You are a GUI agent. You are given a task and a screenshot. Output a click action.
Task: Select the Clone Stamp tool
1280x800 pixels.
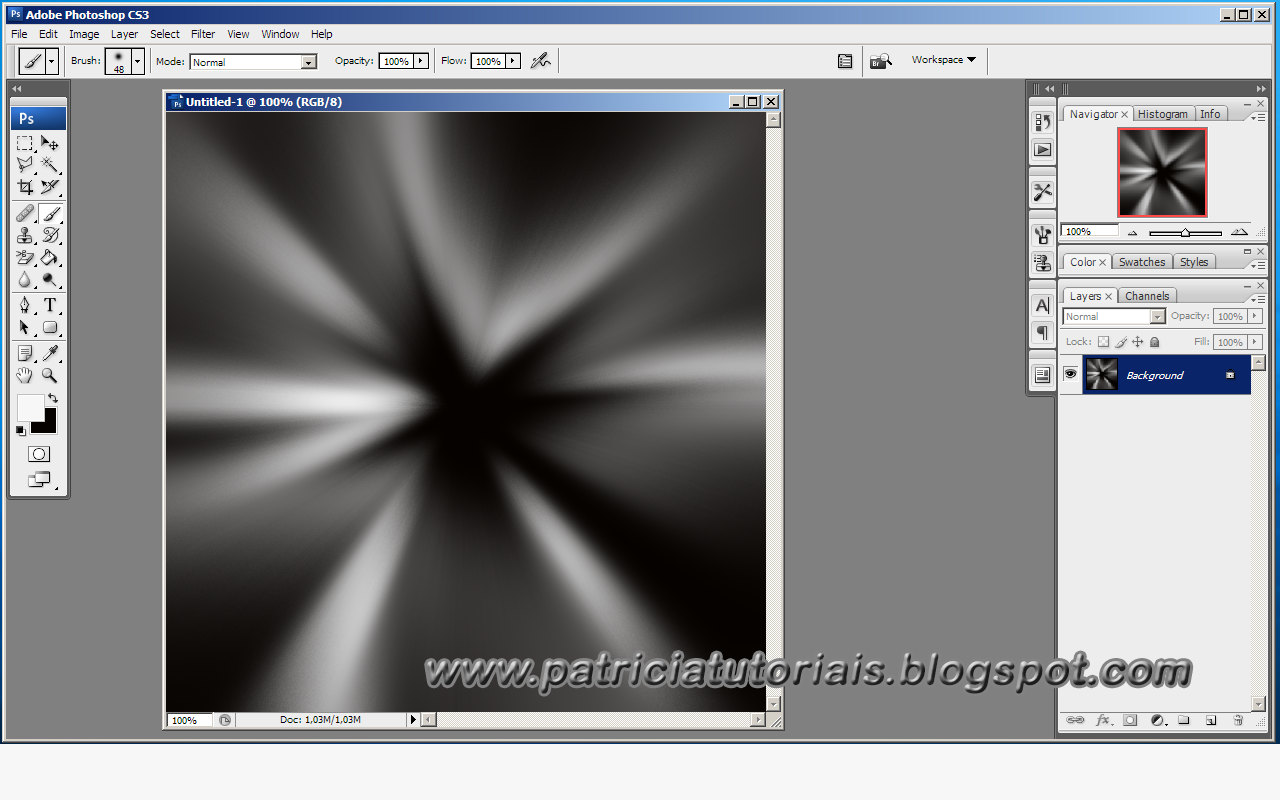(25, 235)
